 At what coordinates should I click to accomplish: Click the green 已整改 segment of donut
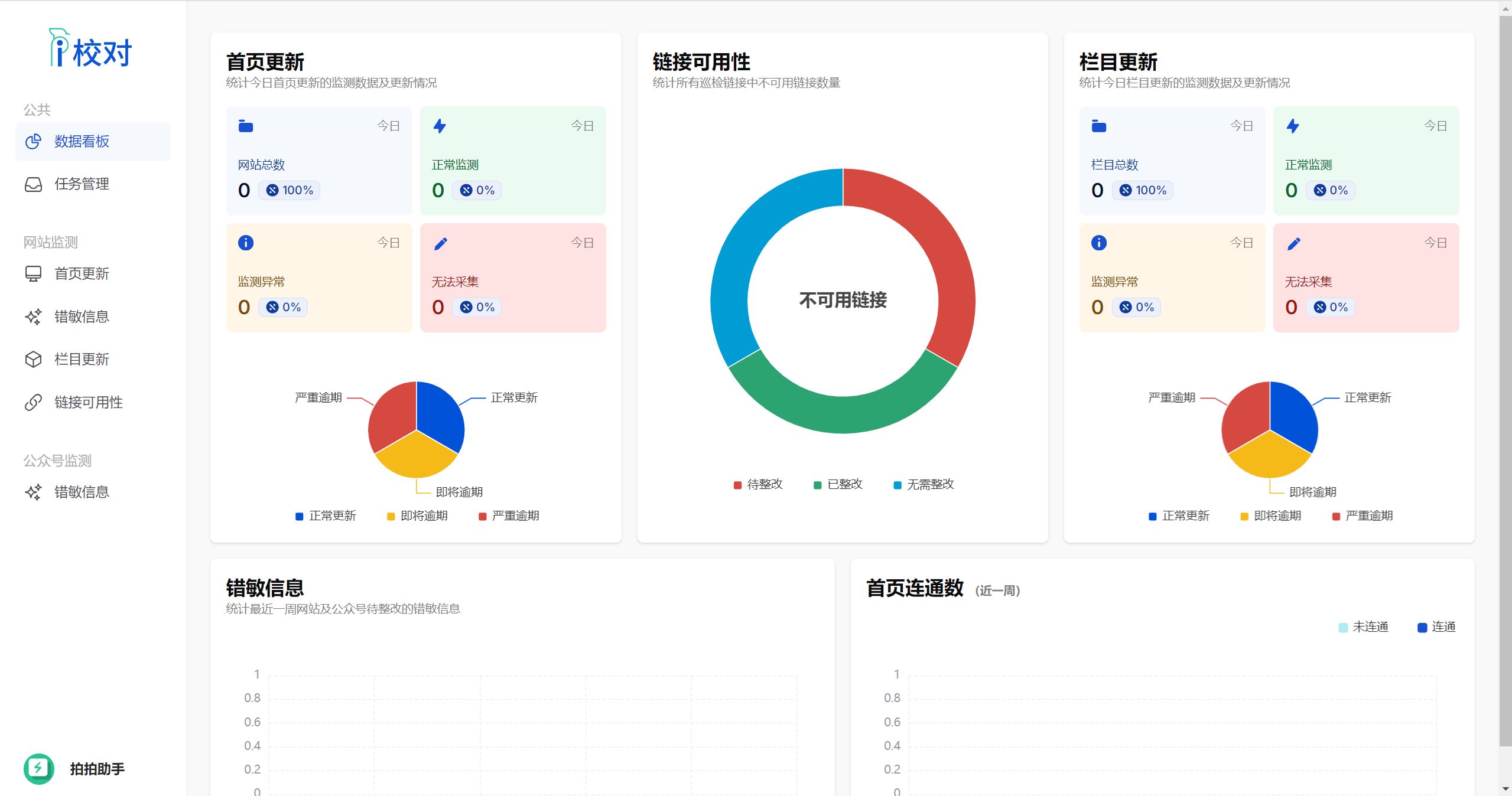pyautogui.click(x=843, y=415)
